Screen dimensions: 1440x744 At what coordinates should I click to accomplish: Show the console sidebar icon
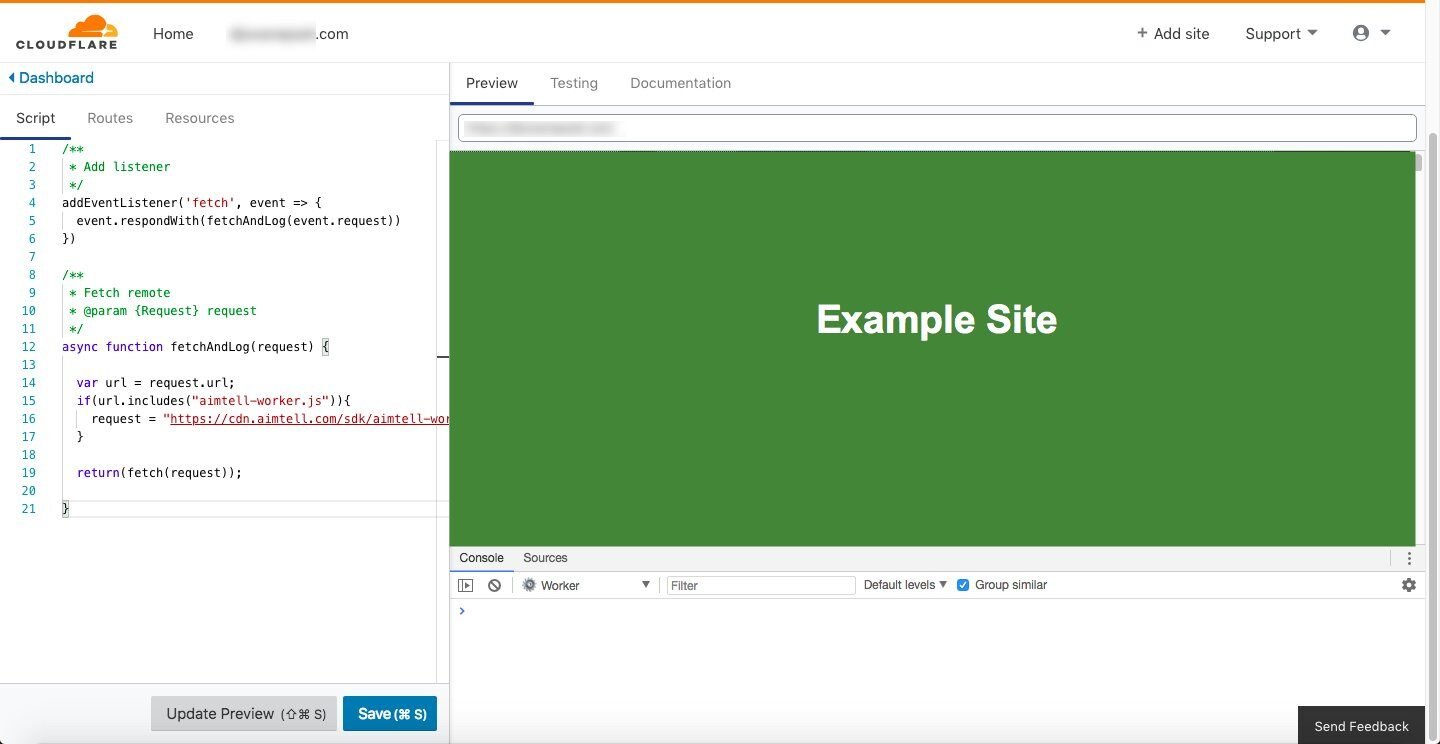[x=465, y=585]
